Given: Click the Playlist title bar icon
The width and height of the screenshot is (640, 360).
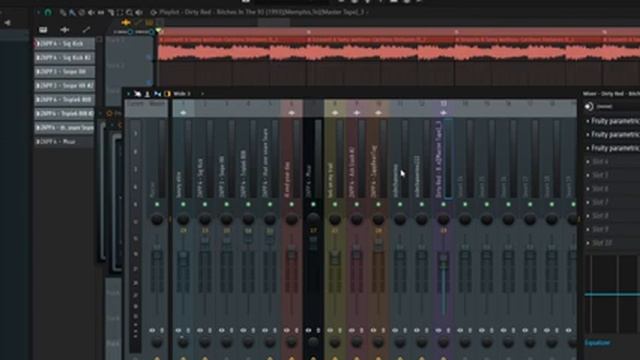Looking at the screenshot, I should point(153,13).
